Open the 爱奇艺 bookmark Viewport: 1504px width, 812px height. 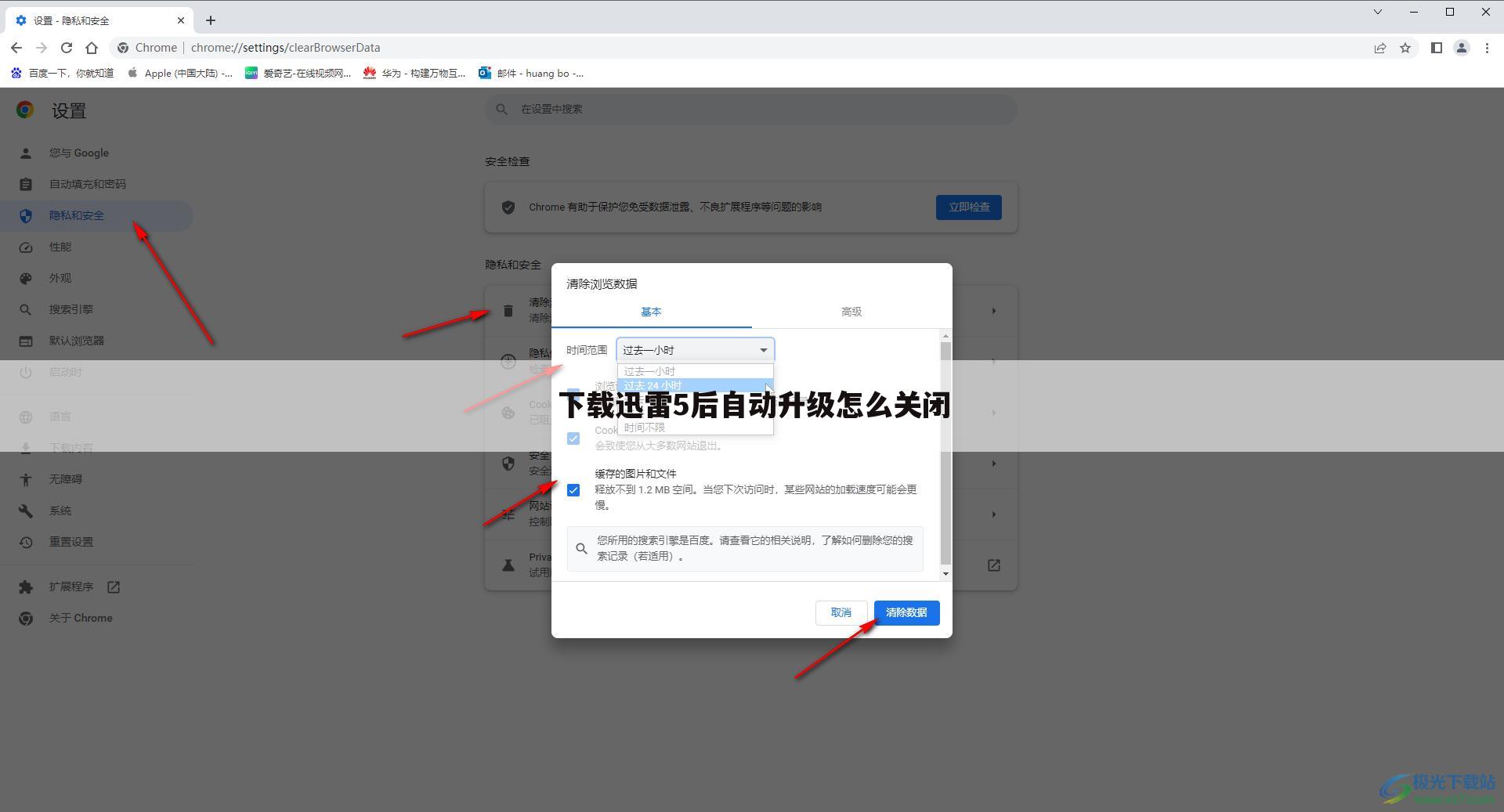pos(298,73)
